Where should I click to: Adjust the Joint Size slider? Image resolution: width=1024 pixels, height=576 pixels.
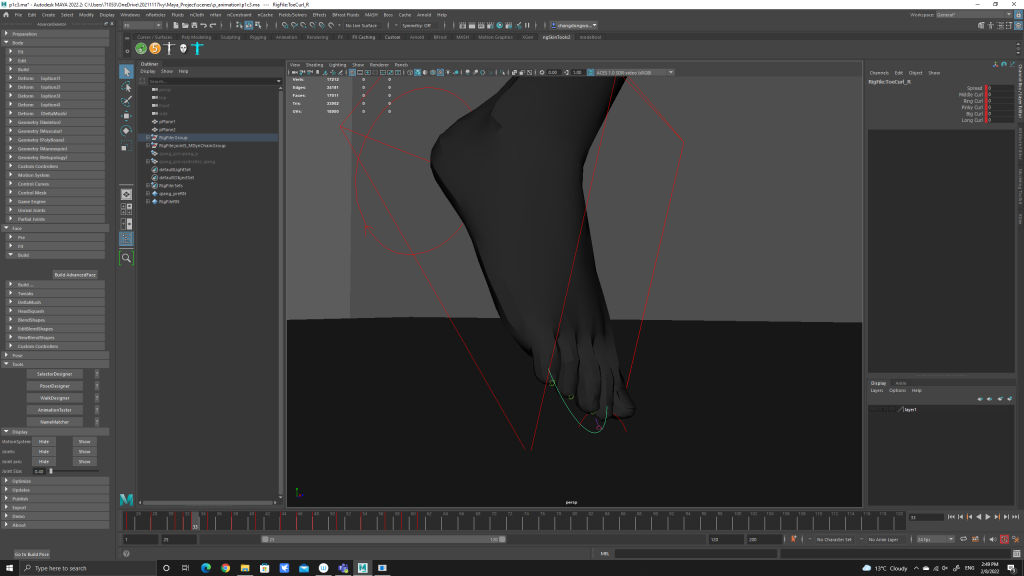[x=50, y=470]
